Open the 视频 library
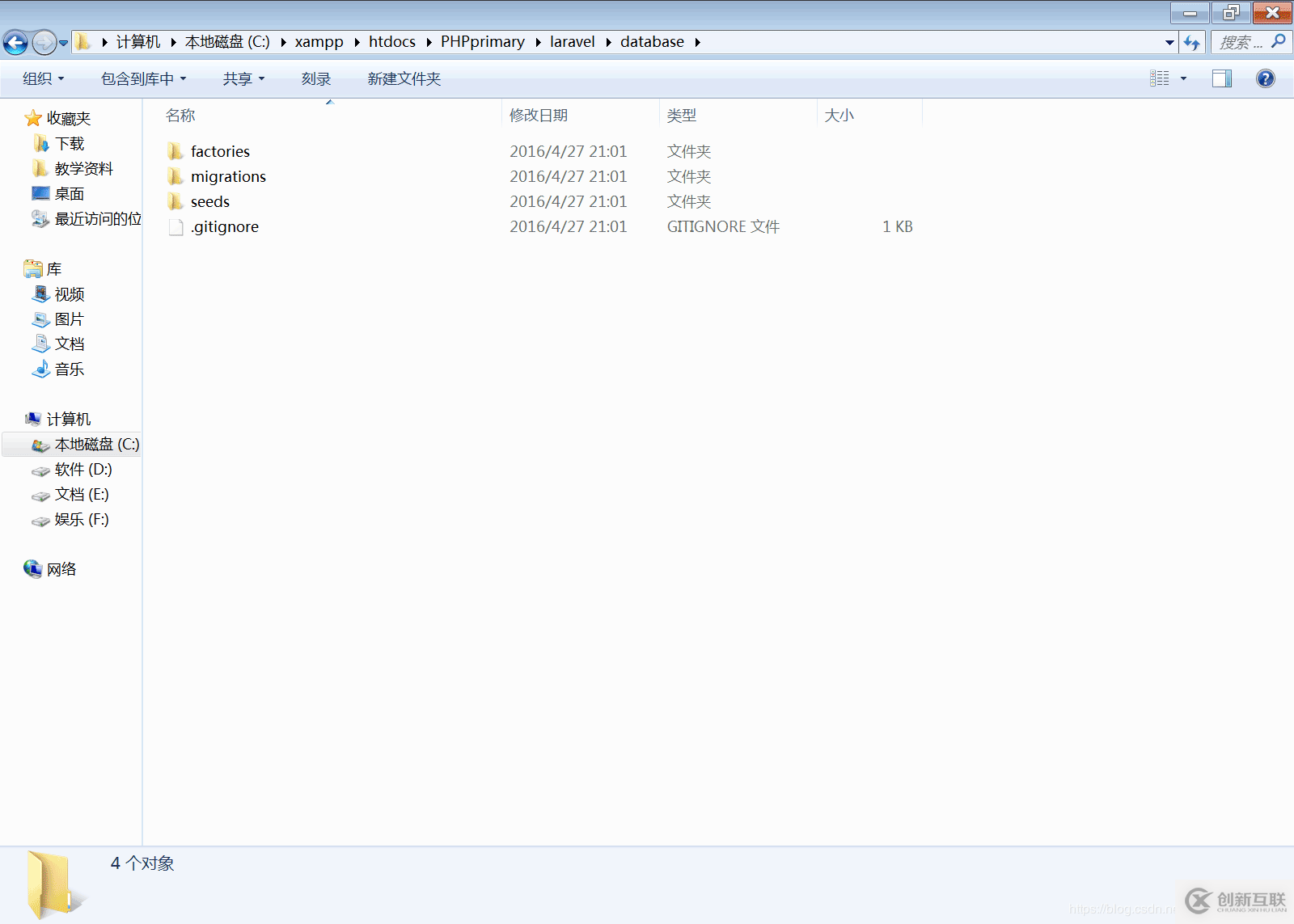Image resolution: width=1294 pixels, height=924 pixels. pyautogui.click(x=70, y=293)
